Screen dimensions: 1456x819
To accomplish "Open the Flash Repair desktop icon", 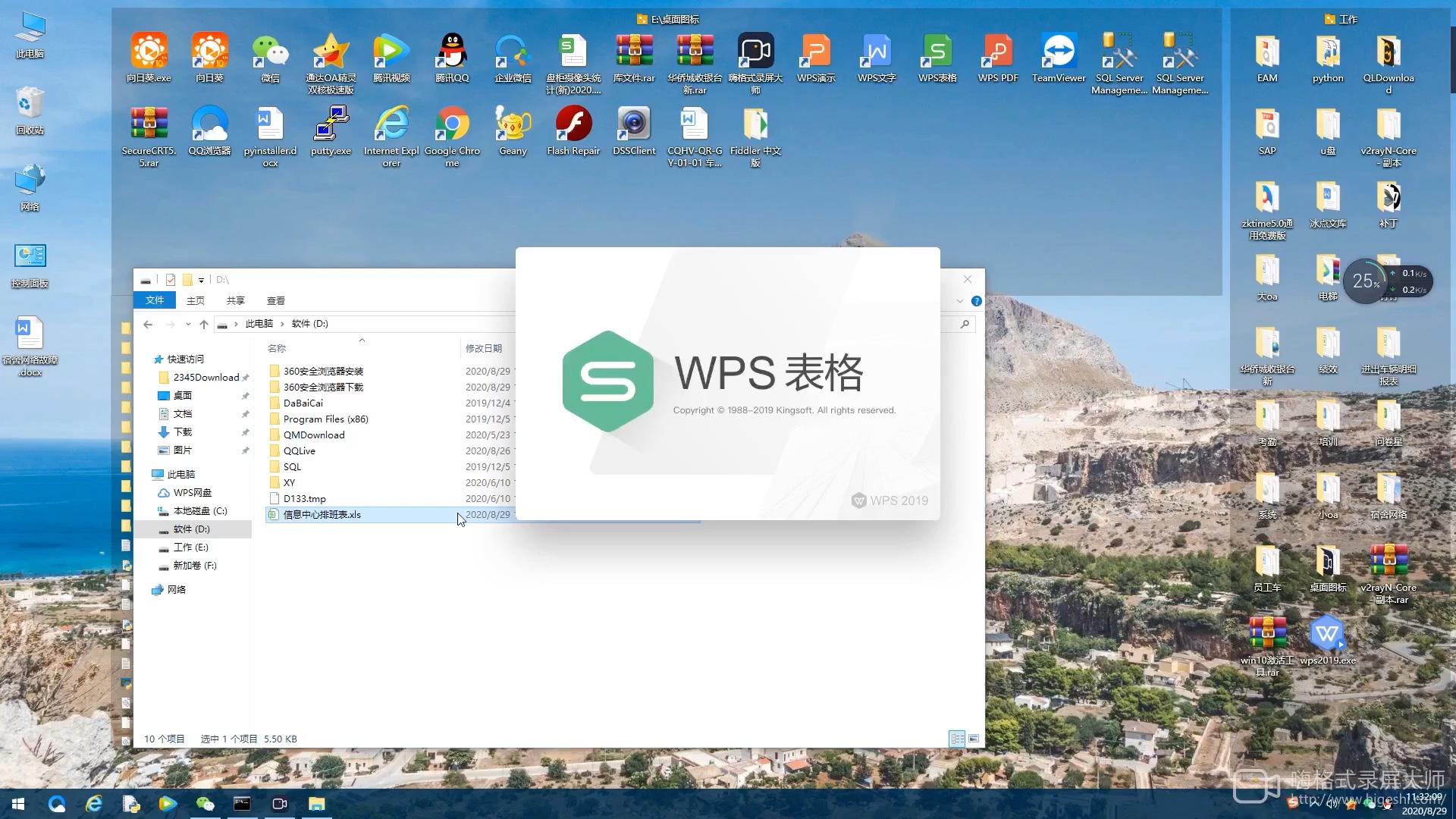I will (x=573, y=132).
